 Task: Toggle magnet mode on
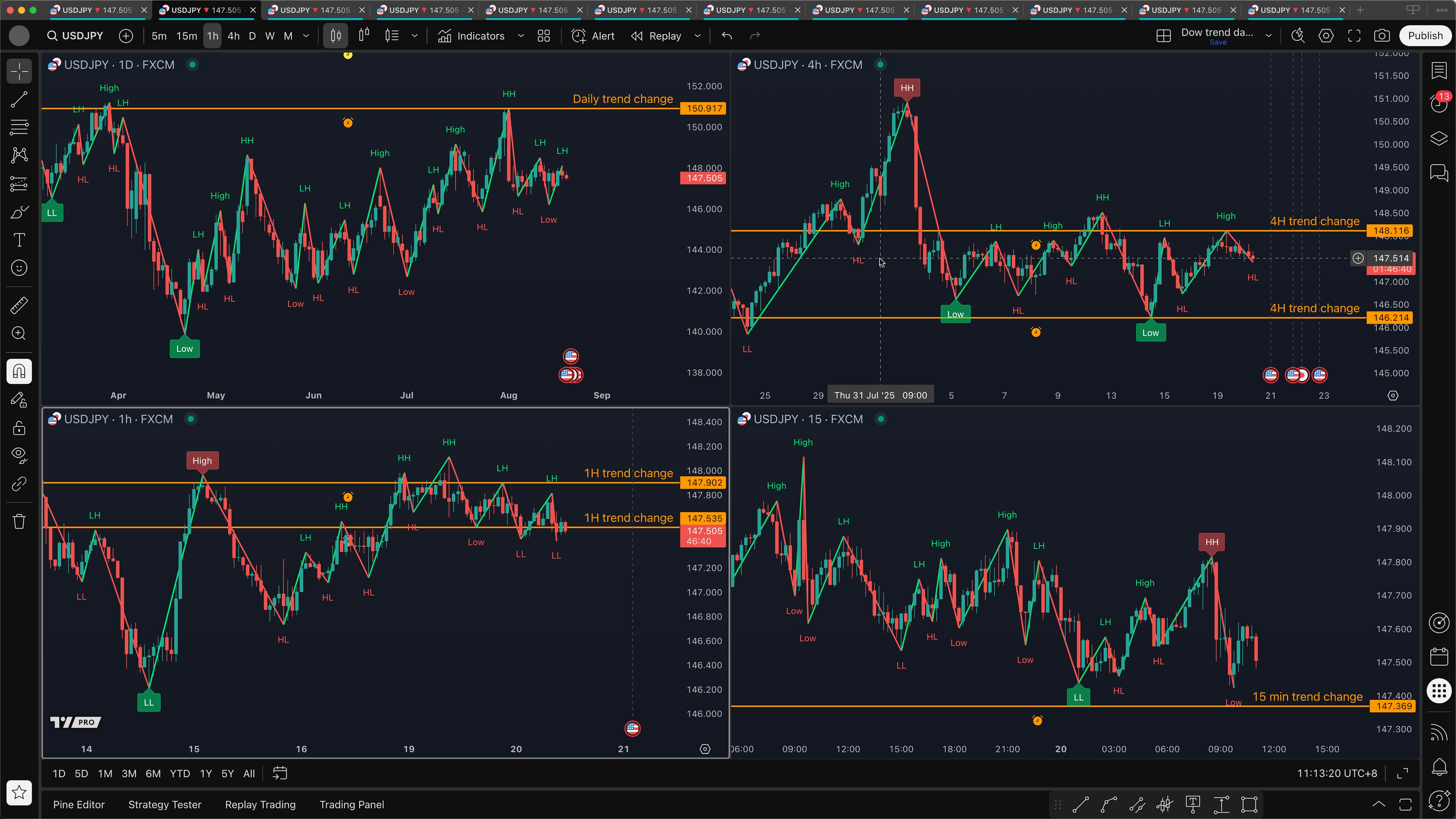click(x=19, y=371)
